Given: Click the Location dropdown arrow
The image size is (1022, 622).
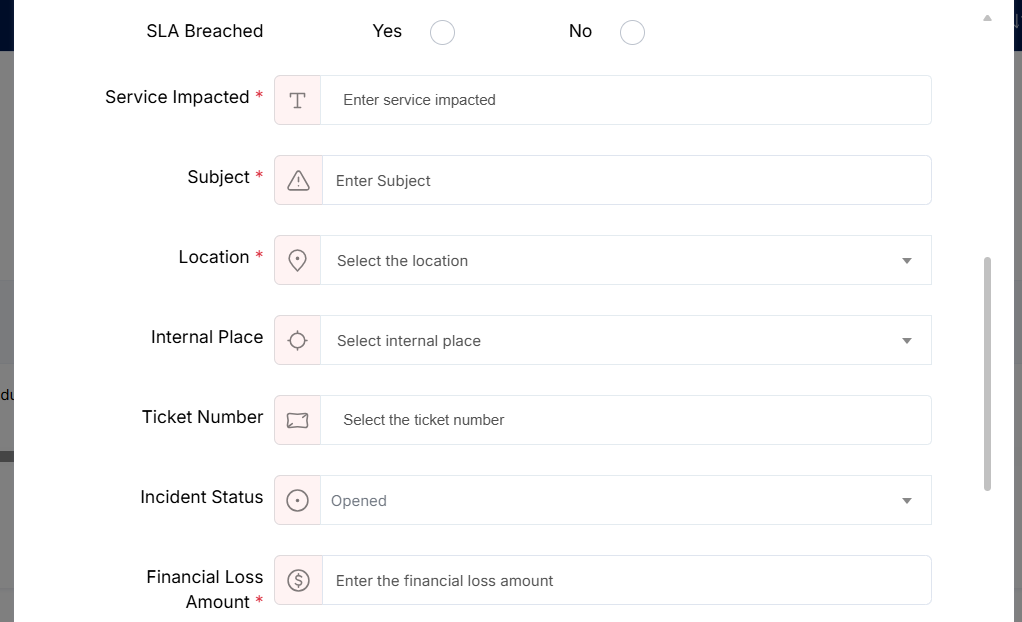Looking at the screenshot, I should [907, 261].
